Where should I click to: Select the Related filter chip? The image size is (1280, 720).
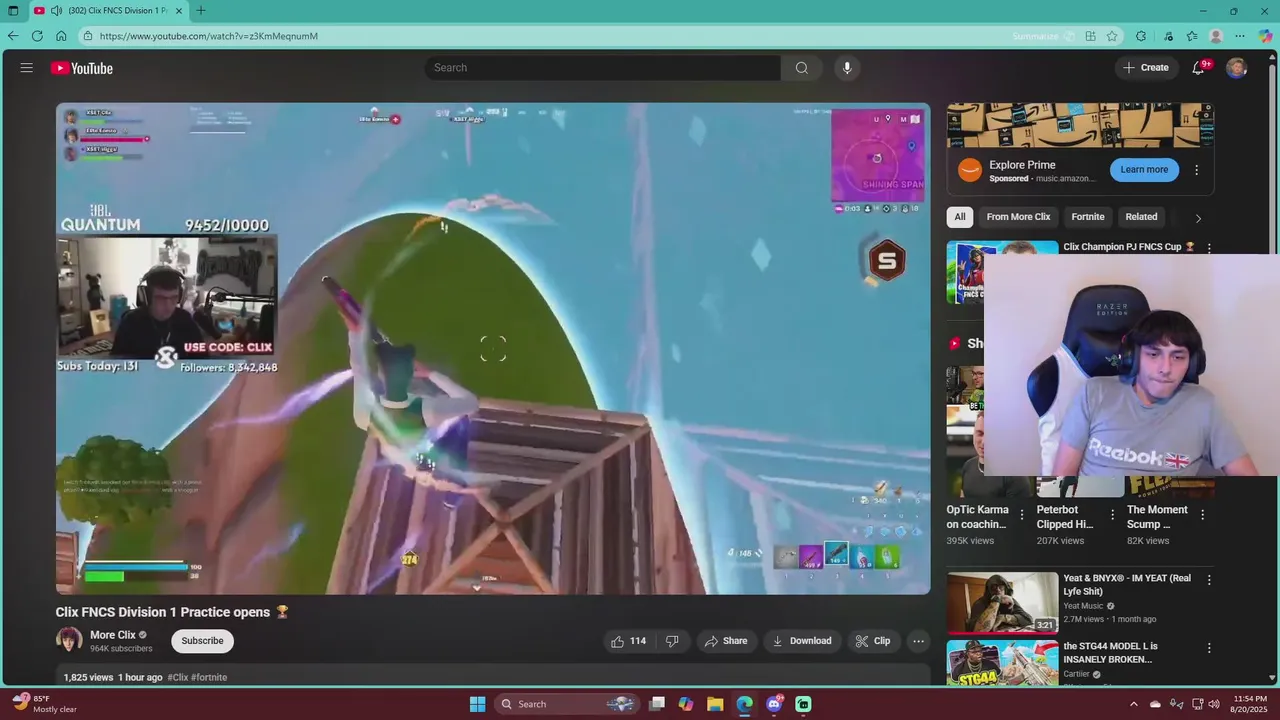tap(1141, 217)
